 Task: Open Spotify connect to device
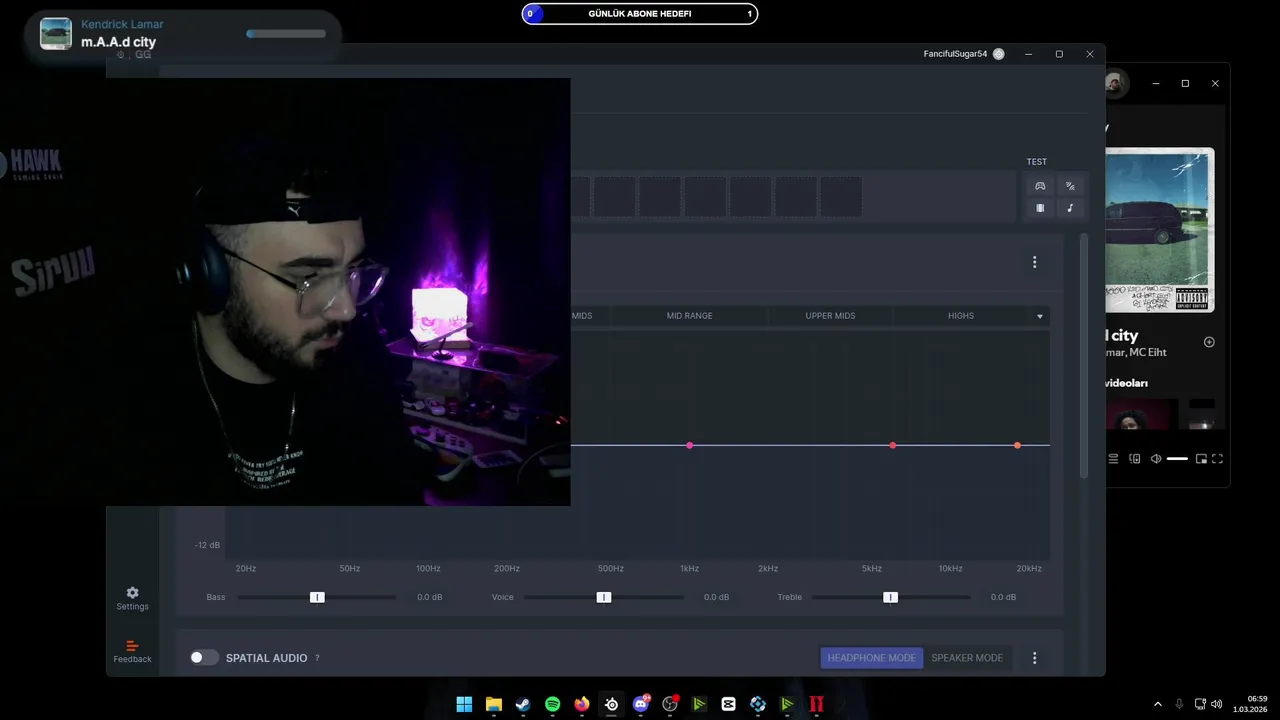coord(1134,459)
